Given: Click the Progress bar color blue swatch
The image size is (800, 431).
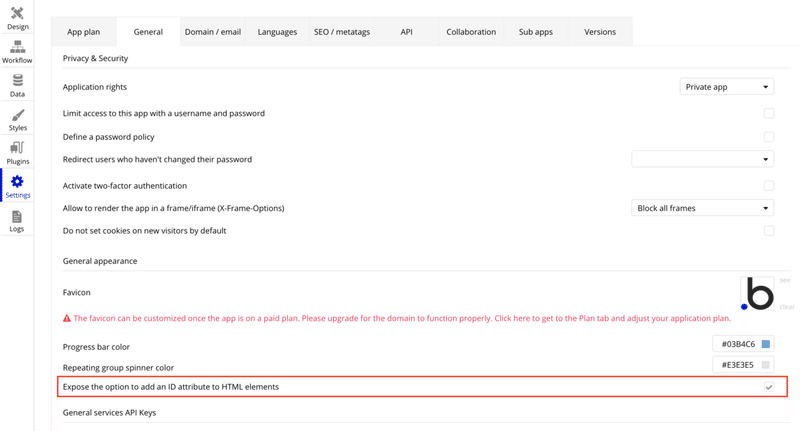Looking at the screenshot, I should click(x=765, y=344).
